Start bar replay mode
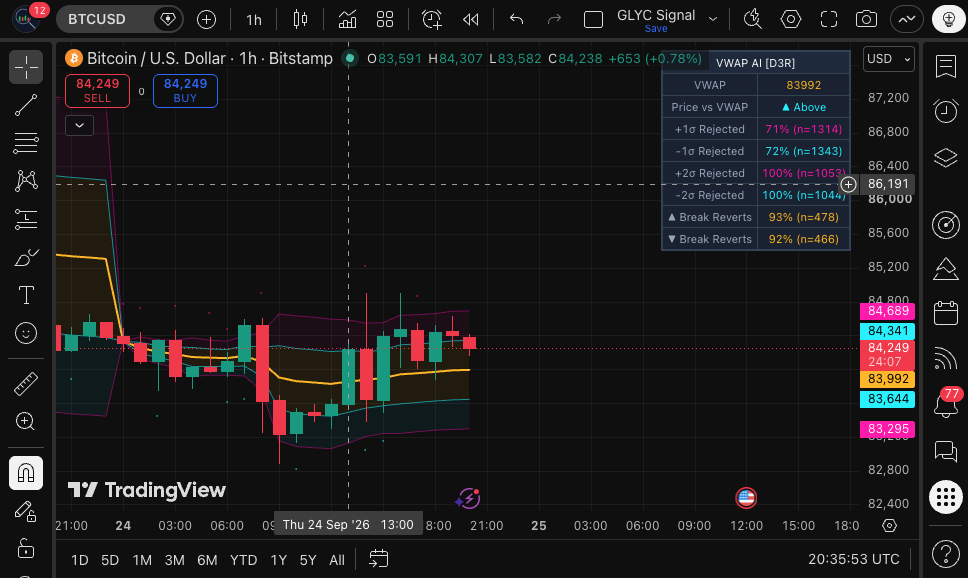The height and width of the screenshot is (578, 968). [470, 19]
